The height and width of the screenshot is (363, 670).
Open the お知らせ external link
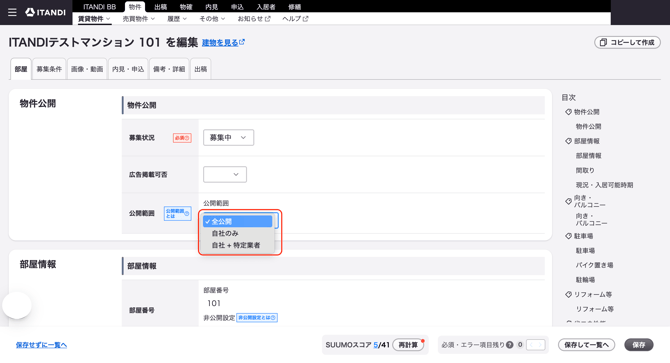pyautogui.click(x=254, y=19)
